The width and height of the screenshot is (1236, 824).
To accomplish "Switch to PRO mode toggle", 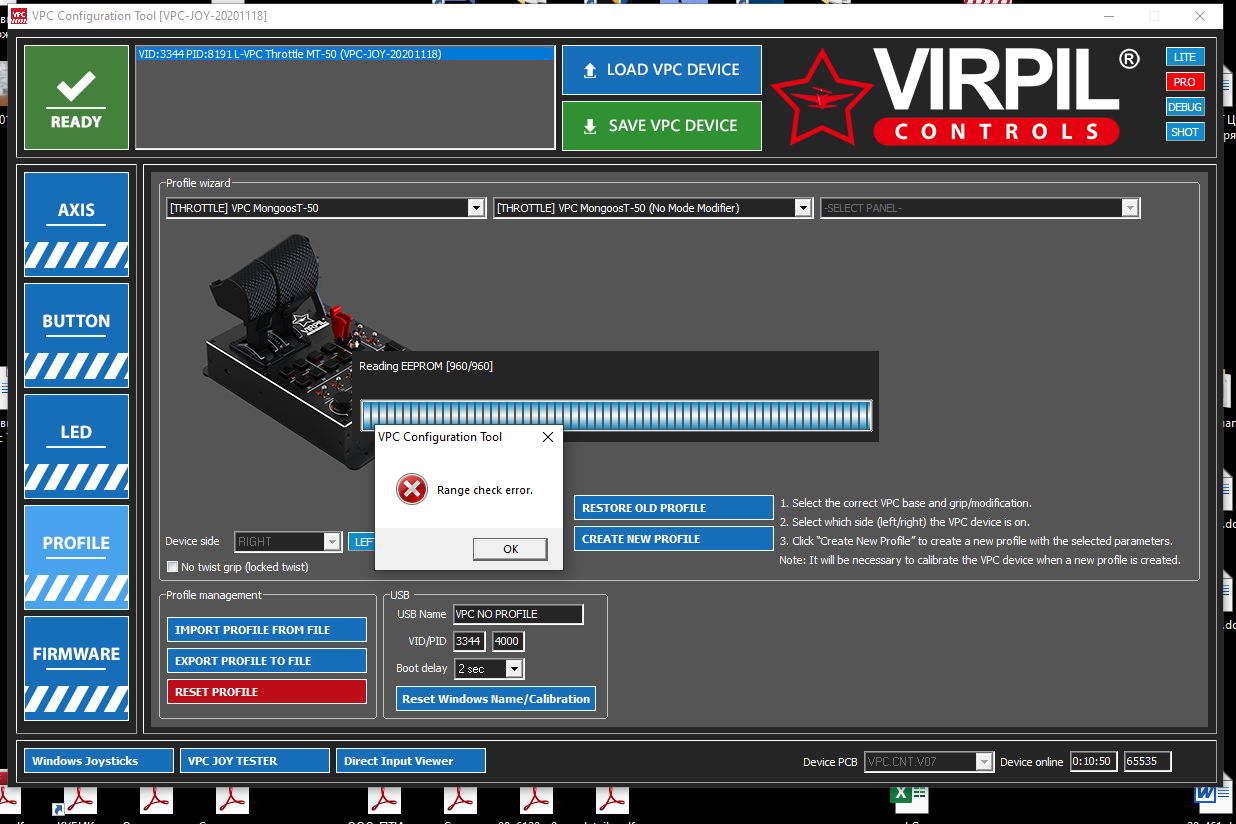I will 1184,82.
